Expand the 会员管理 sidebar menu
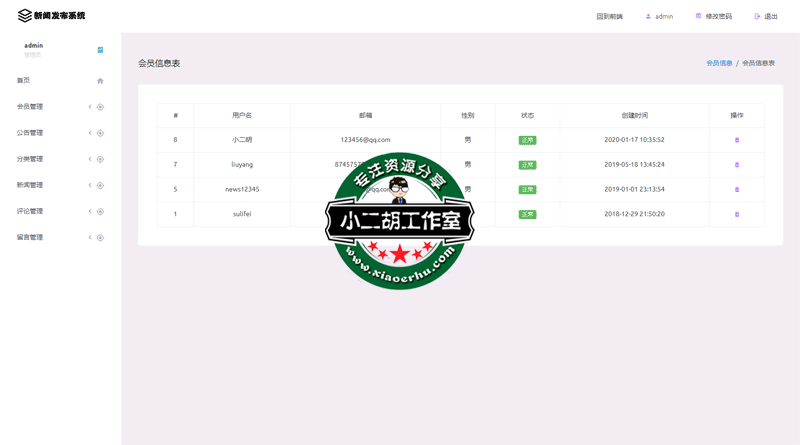The image size is (800, 445). click(30, 107)
